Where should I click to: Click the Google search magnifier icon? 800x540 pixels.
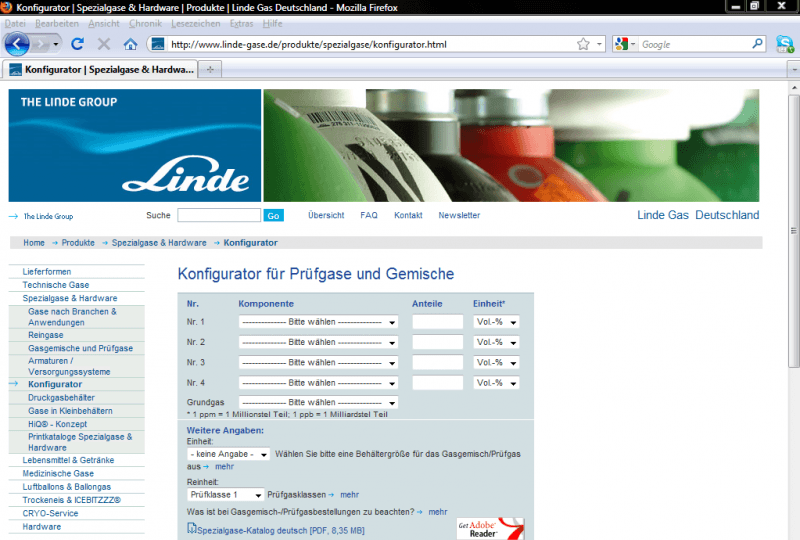click(757, 44)
